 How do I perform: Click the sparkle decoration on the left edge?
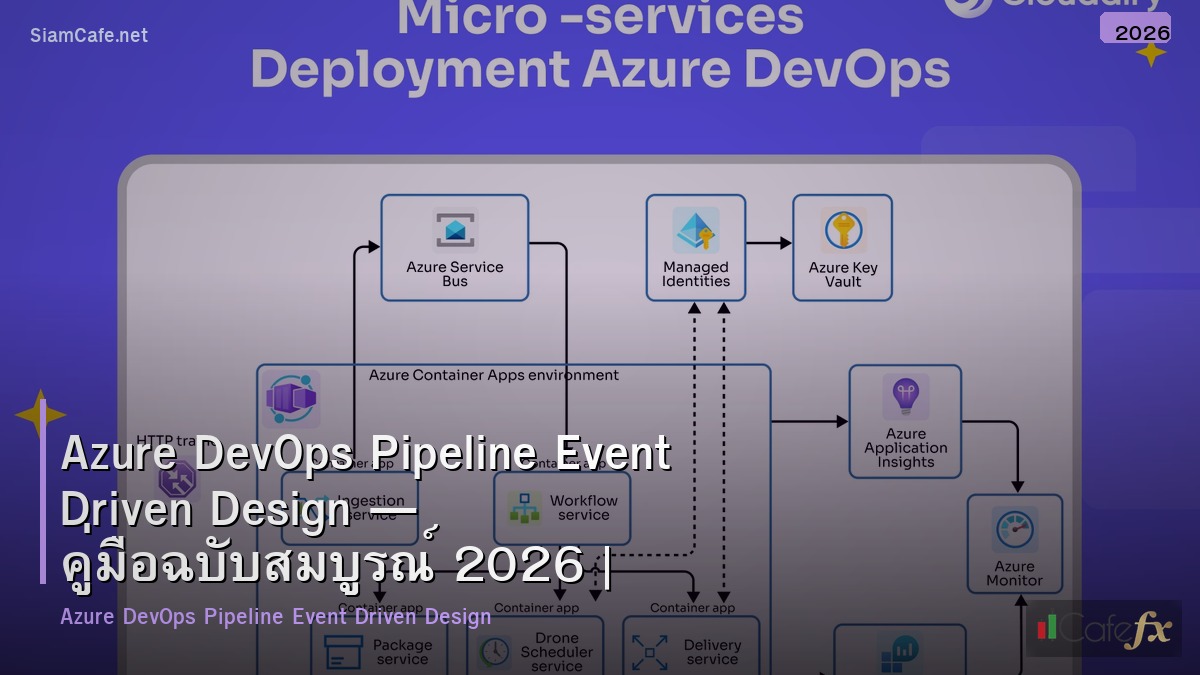pos(40,413)
